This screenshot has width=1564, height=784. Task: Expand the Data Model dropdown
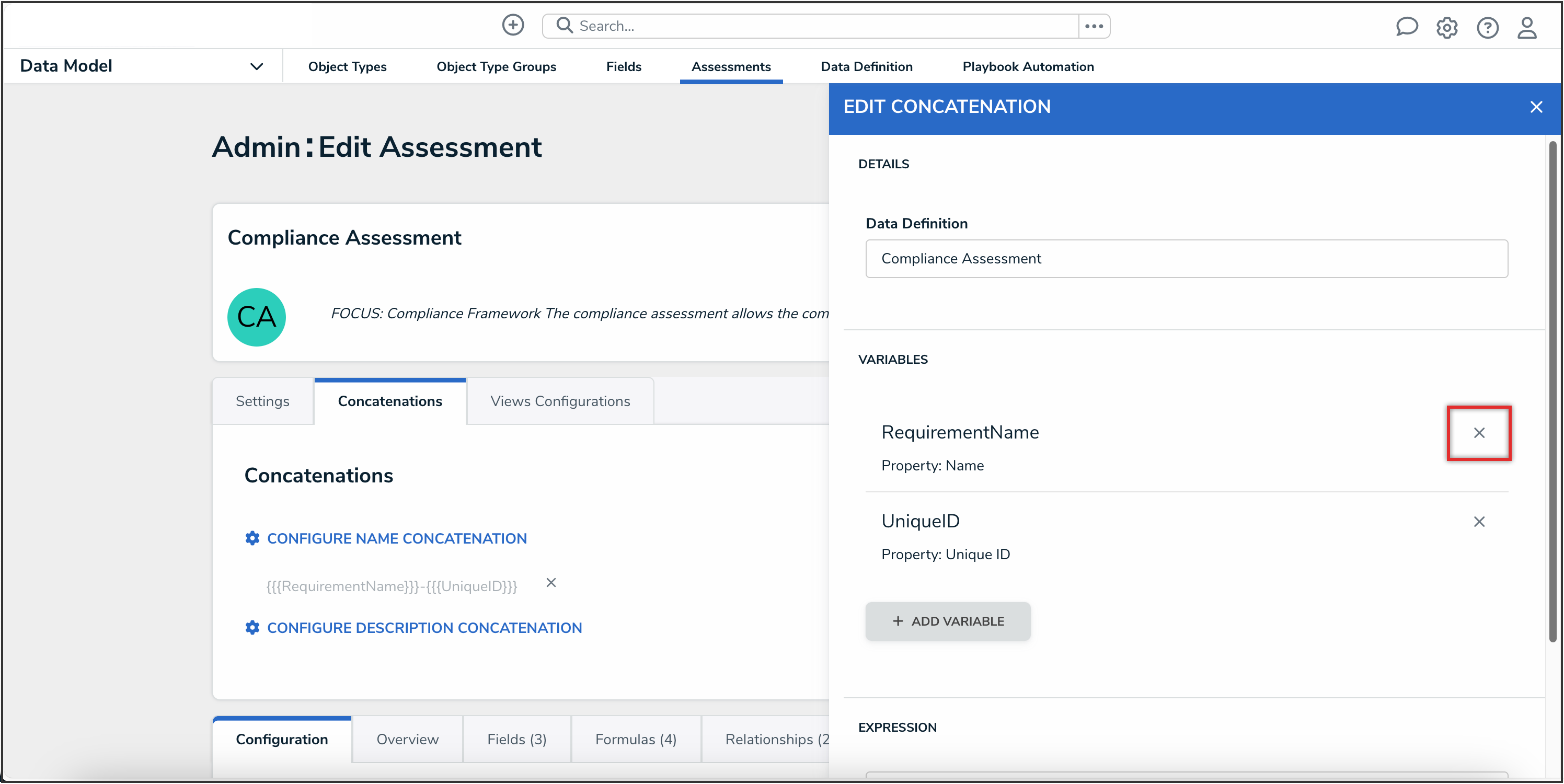tap(256, 67)
